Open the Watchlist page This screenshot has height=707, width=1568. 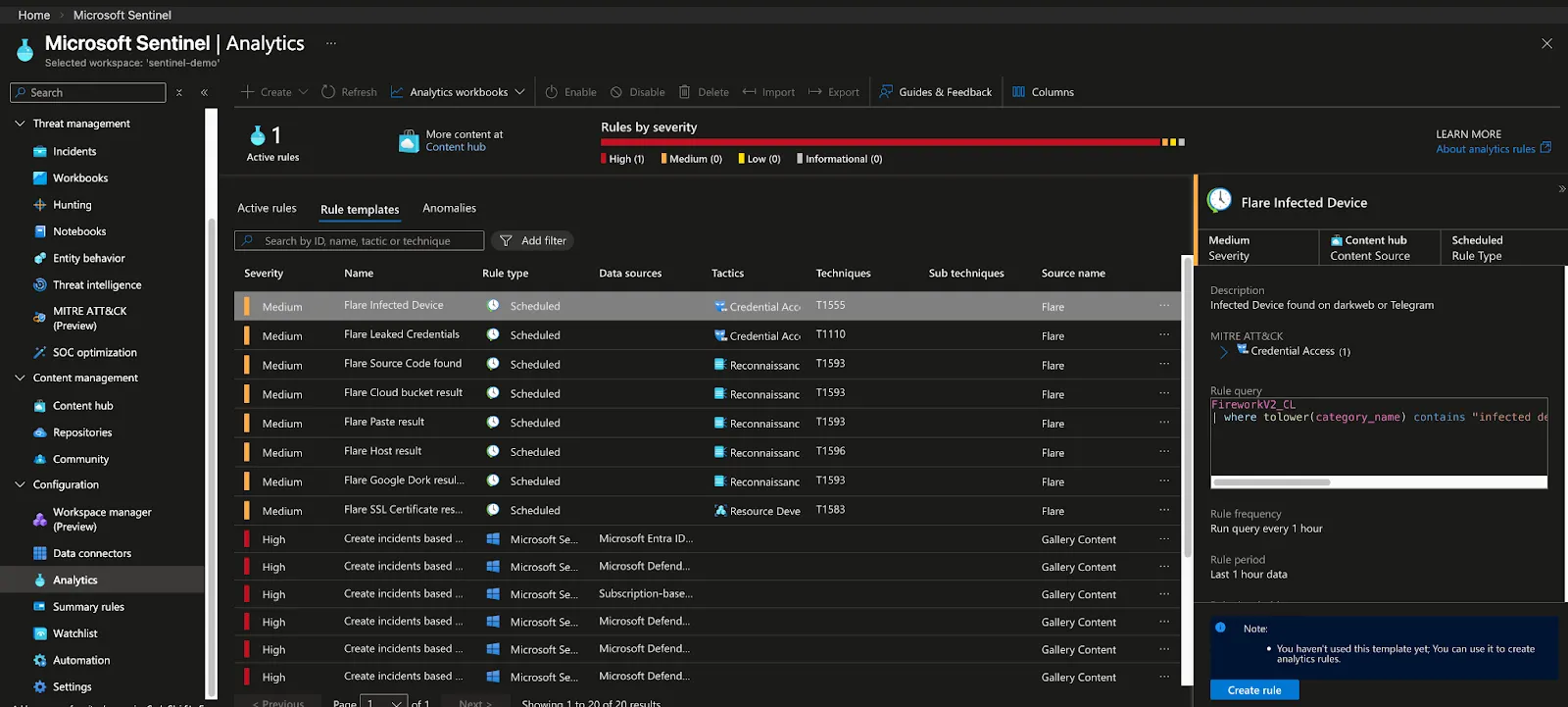(74, 633)
